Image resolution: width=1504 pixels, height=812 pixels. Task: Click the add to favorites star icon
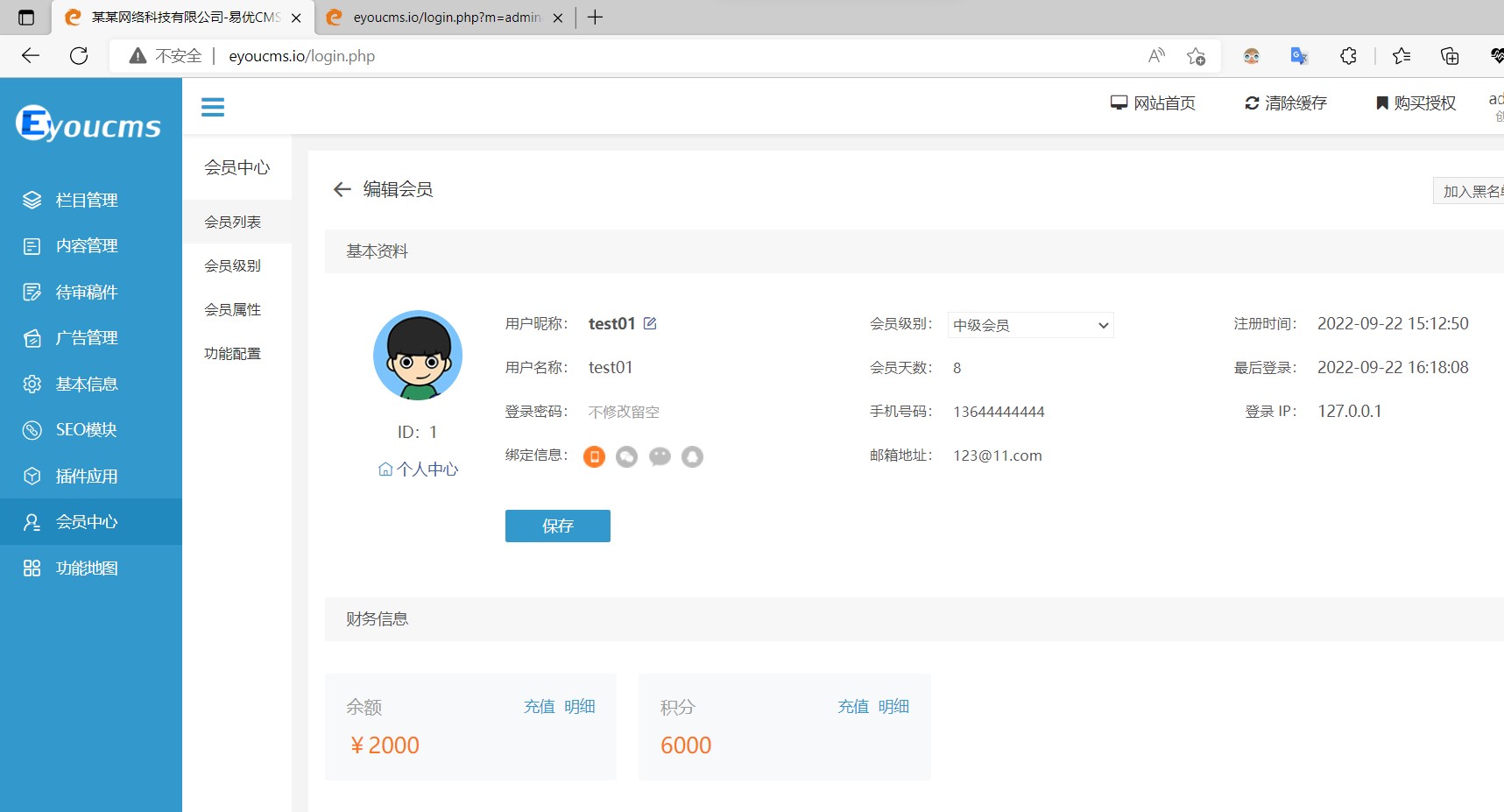(1196, 56)
